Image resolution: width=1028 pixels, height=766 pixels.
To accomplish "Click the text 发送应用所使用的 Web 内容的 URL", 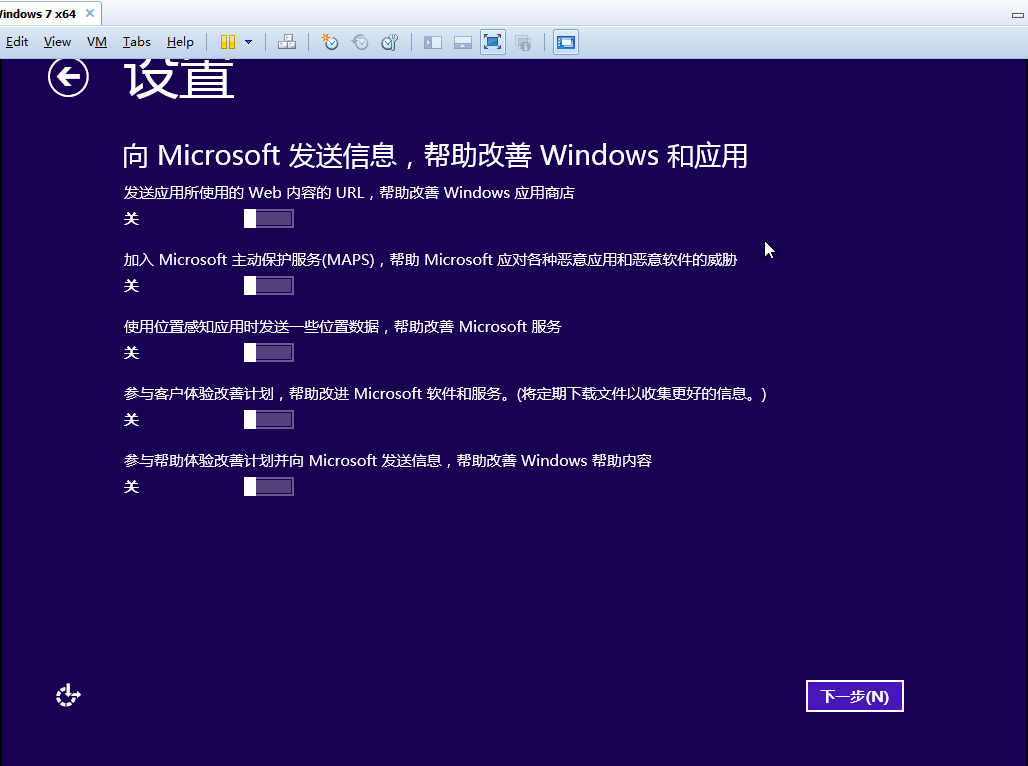I will coord(244,193).
